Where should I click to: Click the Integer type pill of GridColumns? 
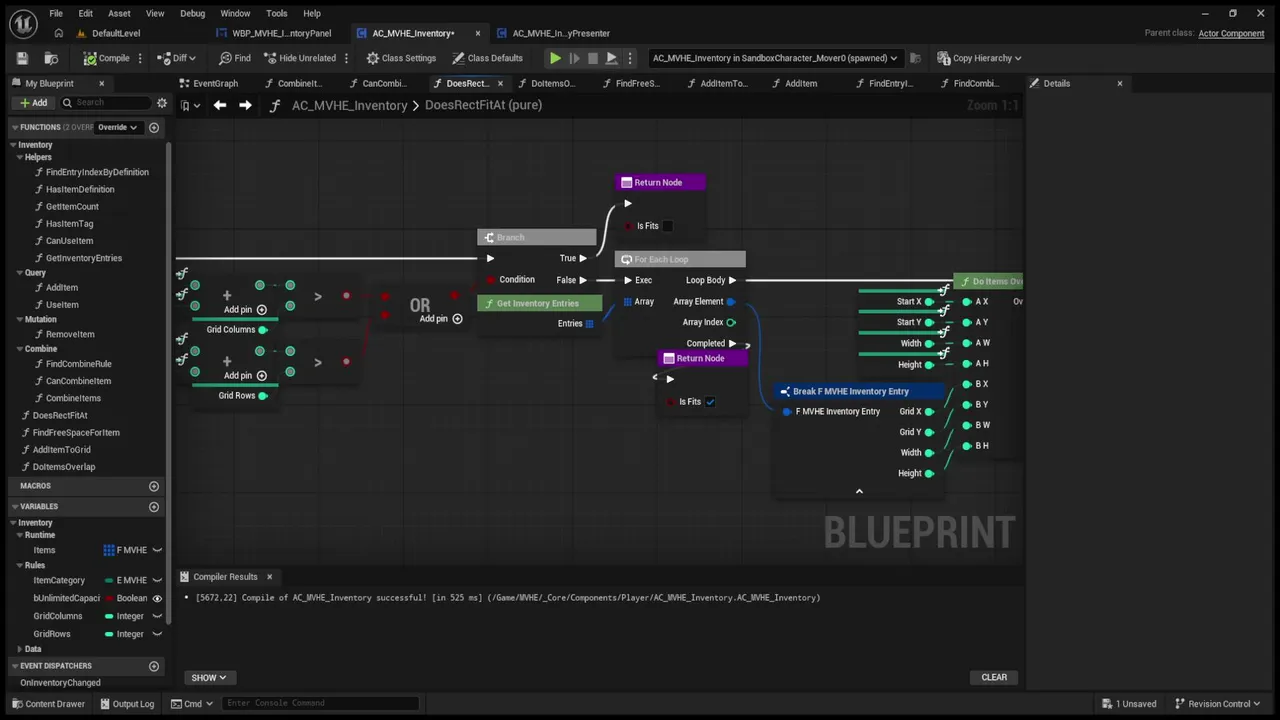(125, 616)
